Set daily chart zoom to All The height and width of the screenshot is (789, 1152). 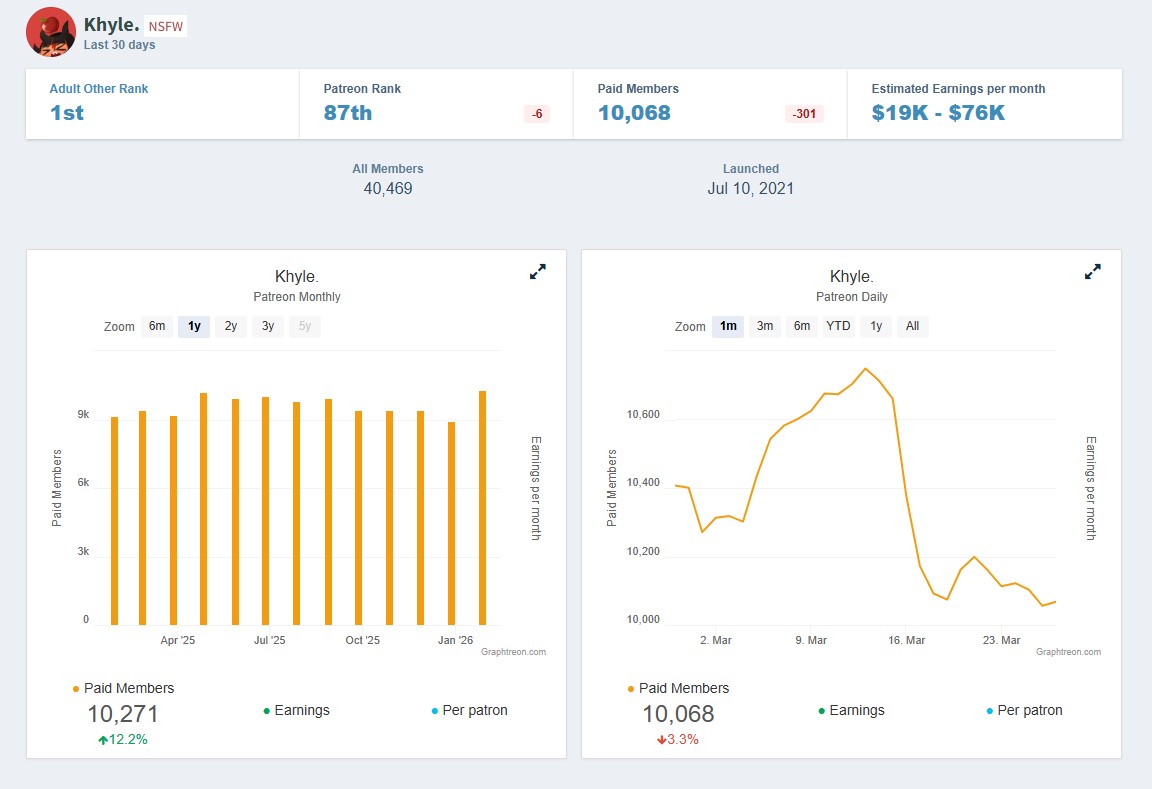(x=912, y=326)
